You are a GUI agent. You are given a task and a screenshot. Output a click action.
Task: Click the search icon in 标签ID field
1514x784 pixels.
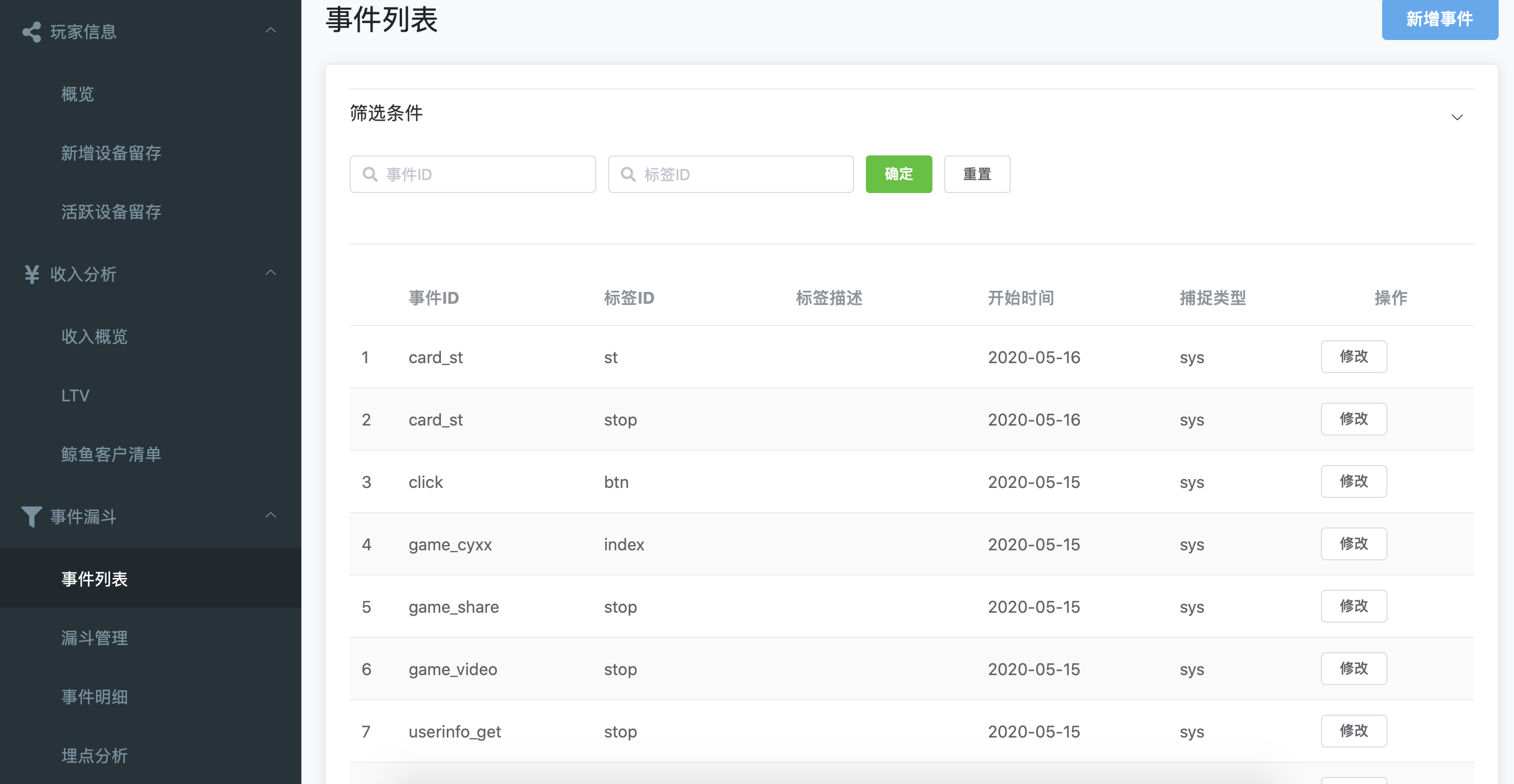(628, 174)
